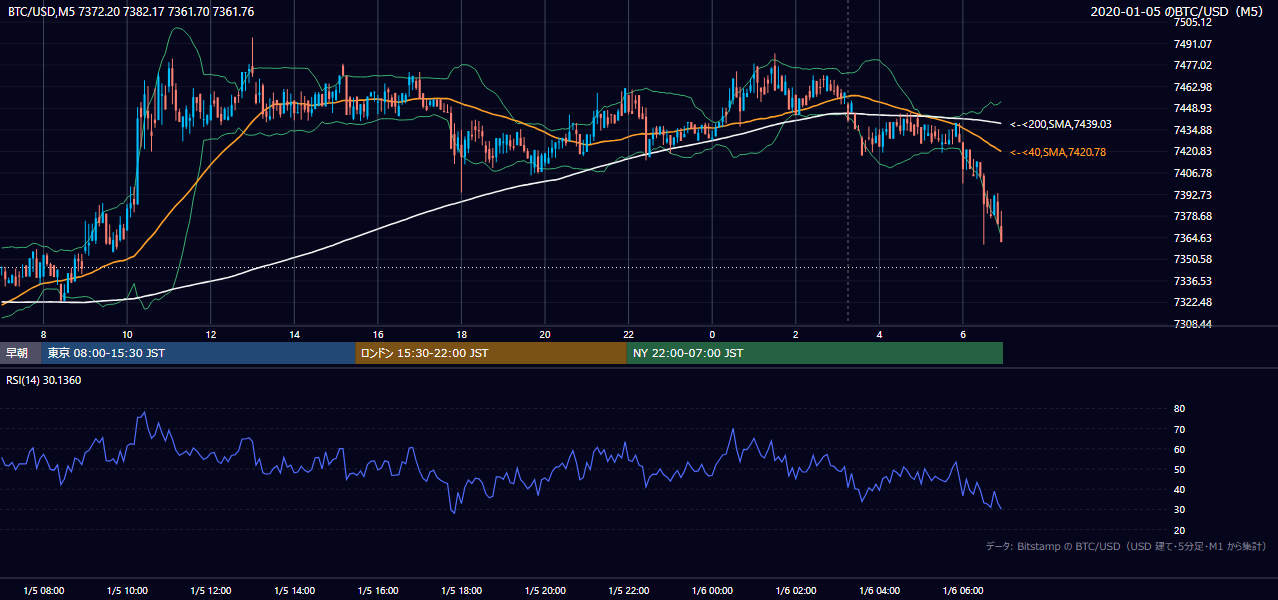
Task: Click price axis value 7378.68
Action: [1193, 216]
